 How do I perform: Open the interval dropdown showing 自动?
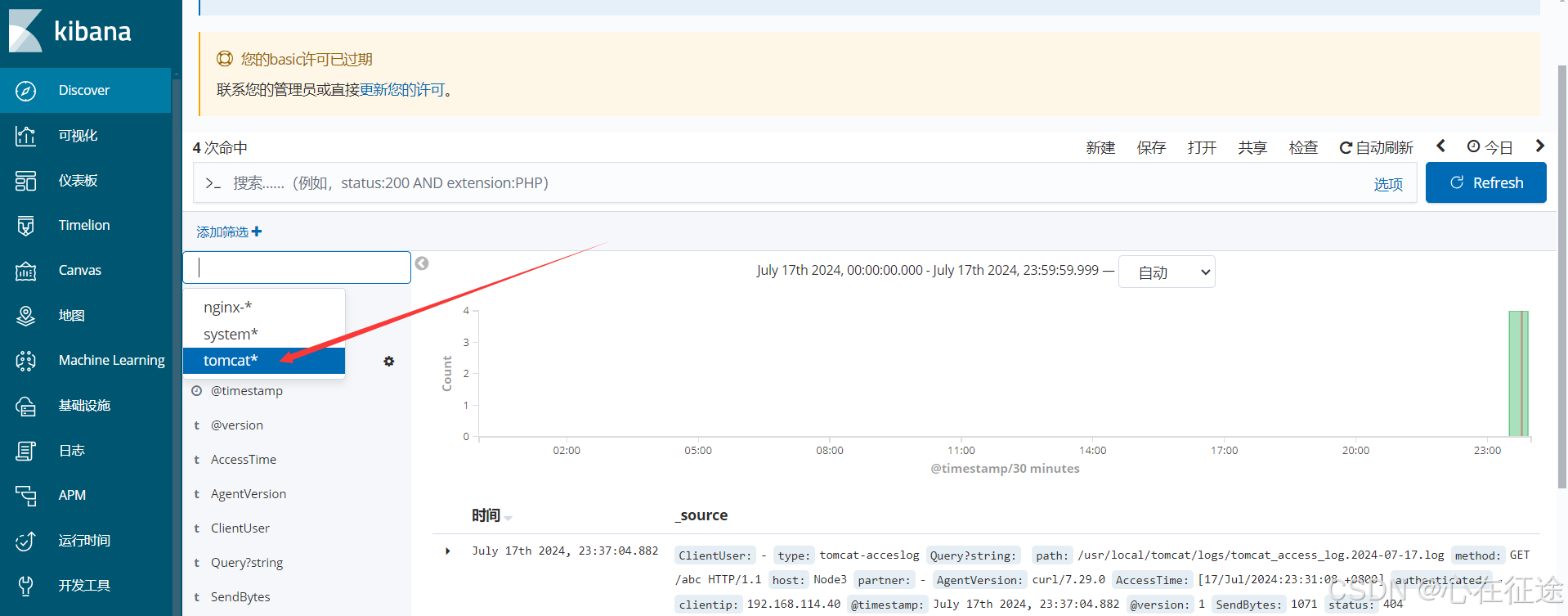(x=1167, y=272)
